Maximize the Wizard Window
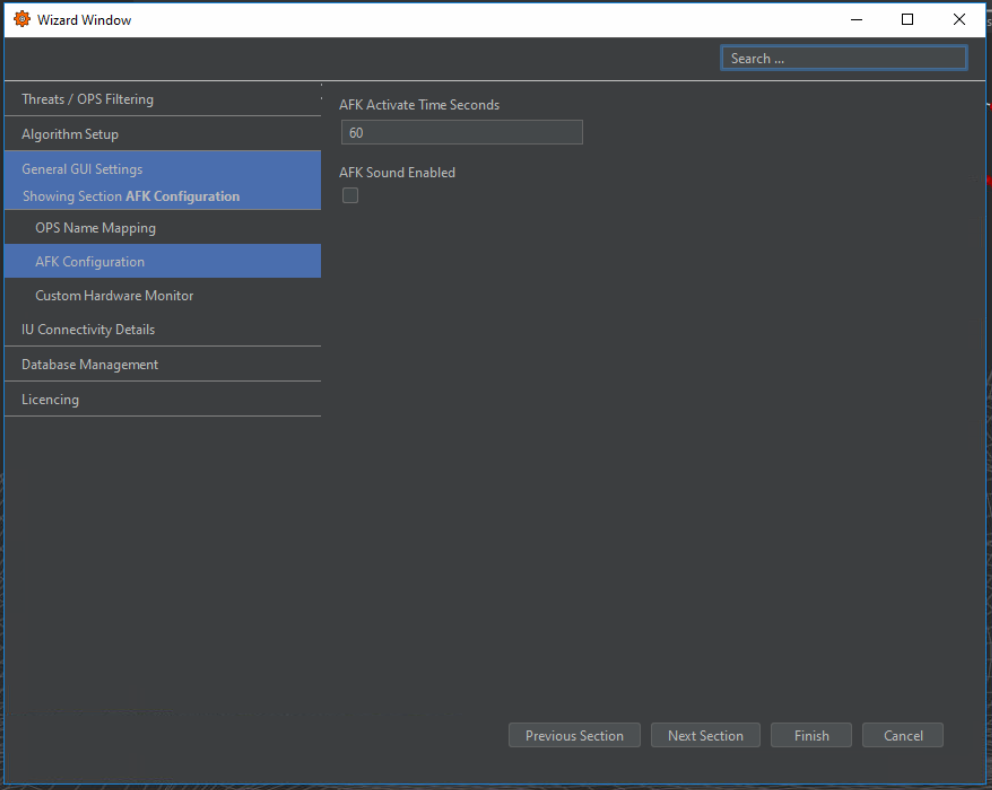Screen dimensions: 992x790 click(x=907, y=19)
